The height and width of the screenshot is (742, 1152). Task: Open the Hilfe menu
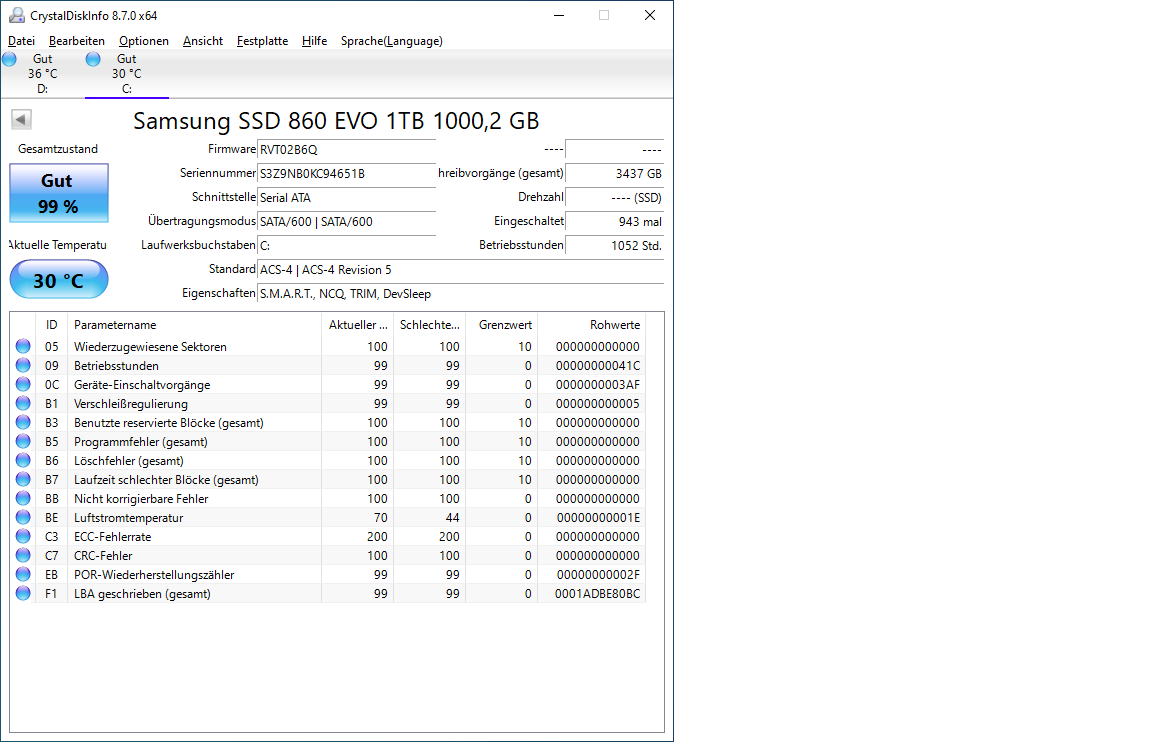(314, 41)
